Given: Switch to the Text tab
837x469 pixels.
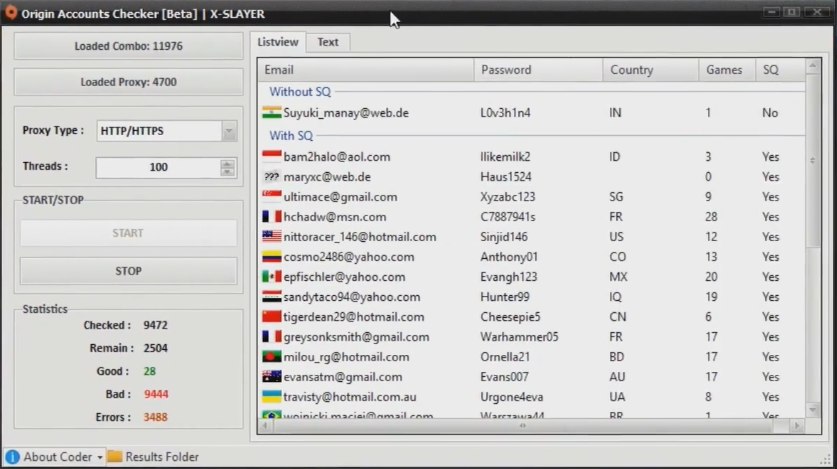Looking at the screenshot, I should pos(328,42).
